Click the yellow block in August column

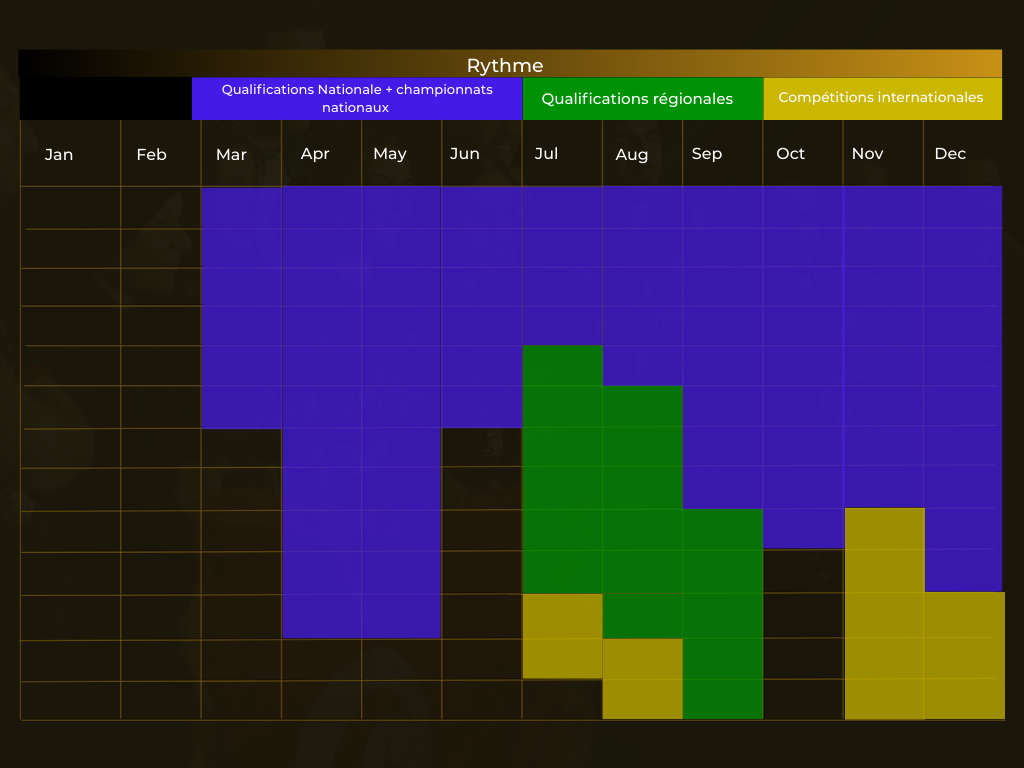click(x=642, y=678)
